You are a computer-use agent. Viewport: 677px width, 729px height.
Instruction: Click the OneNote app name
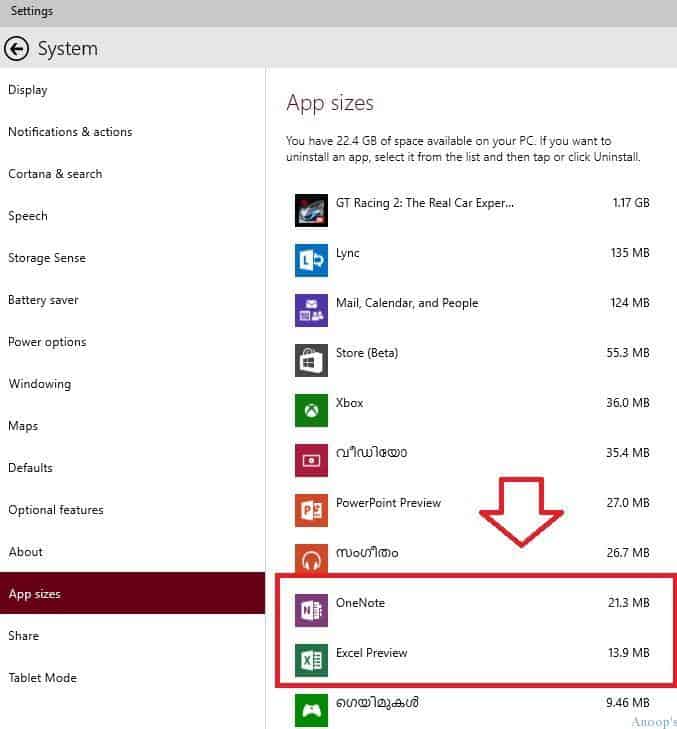point(360,603)
